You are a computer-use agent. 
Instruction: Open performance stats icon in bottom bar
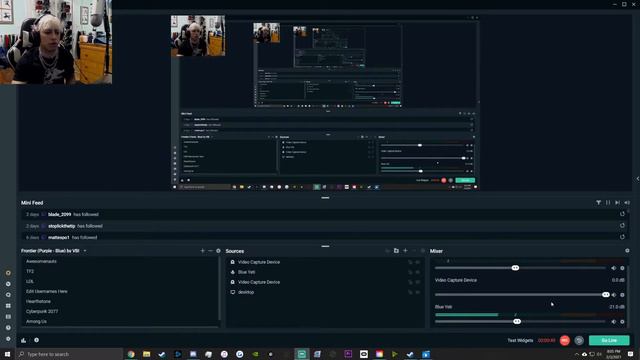24,340
